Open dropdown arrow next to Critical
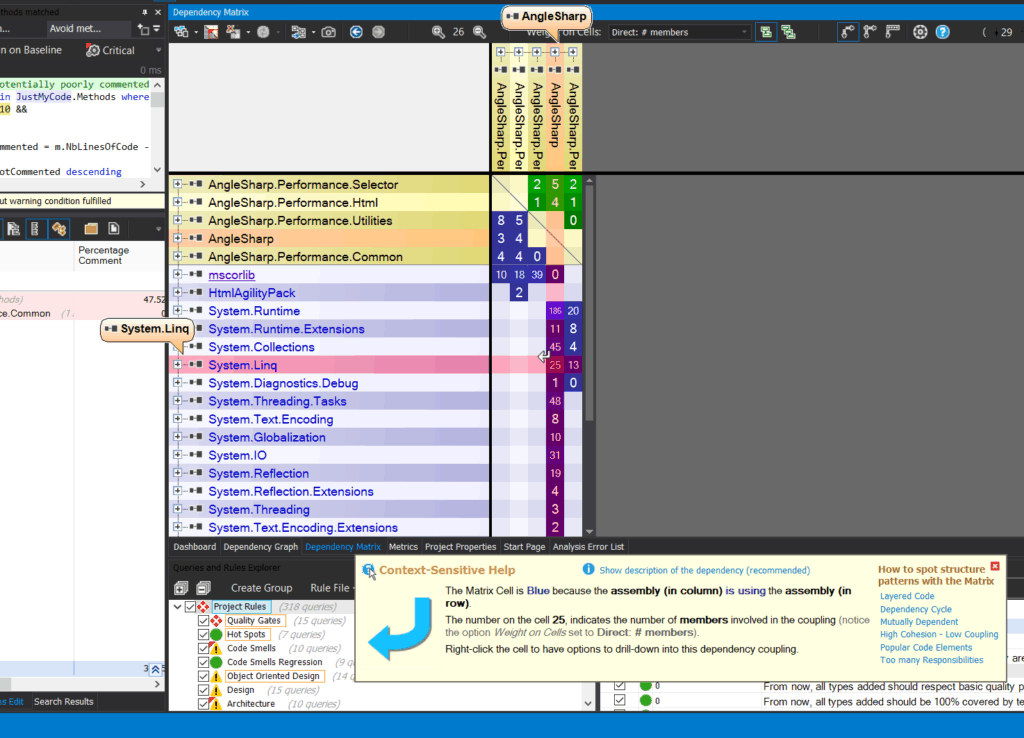 [x=158, y=50]
